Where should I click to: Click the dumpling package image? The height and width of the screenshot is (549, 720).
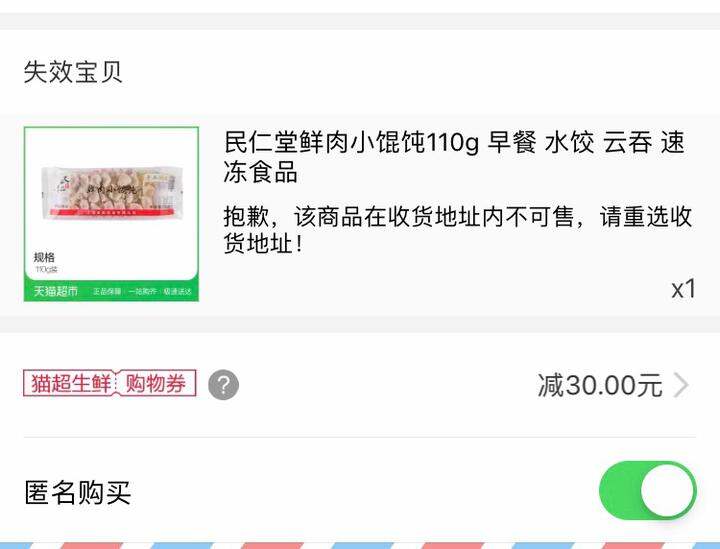coord(112,192)
